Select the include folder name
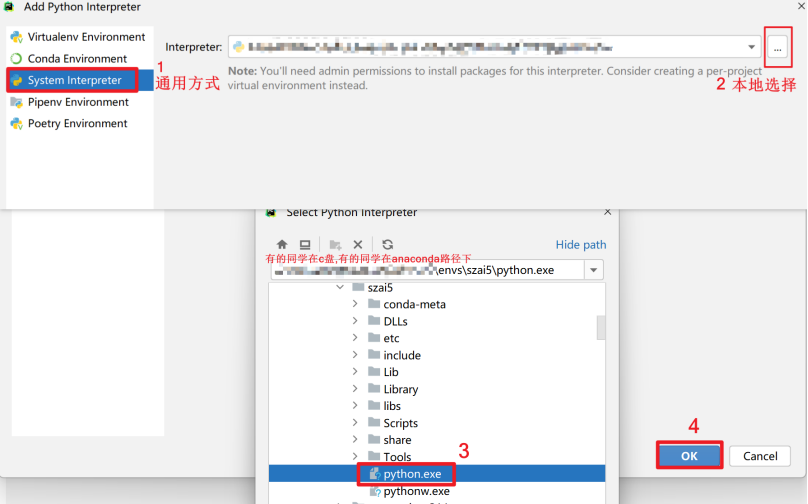 click(402, 356)
